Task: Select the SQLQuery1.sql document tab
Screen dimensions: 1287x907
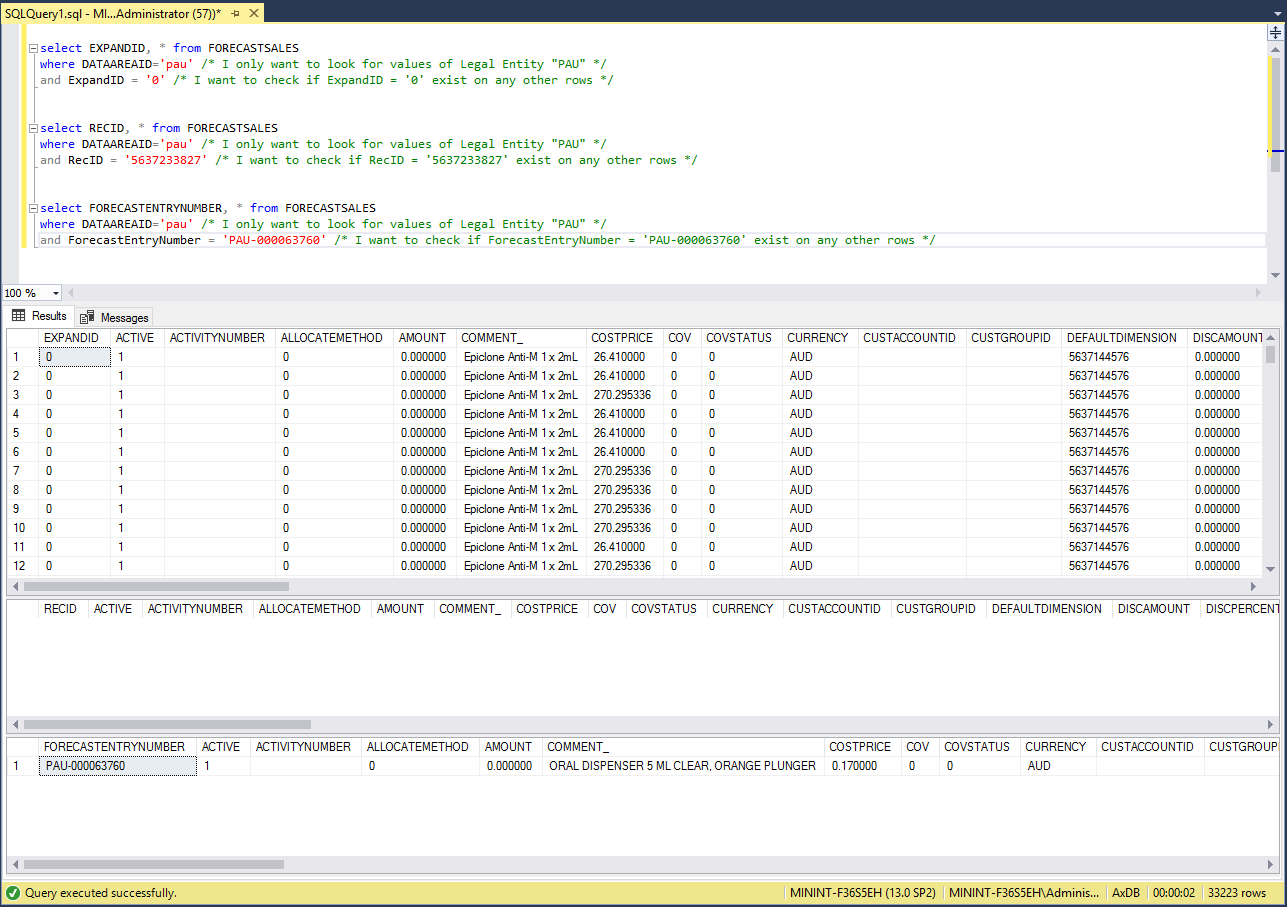Action: pos(113,15)
